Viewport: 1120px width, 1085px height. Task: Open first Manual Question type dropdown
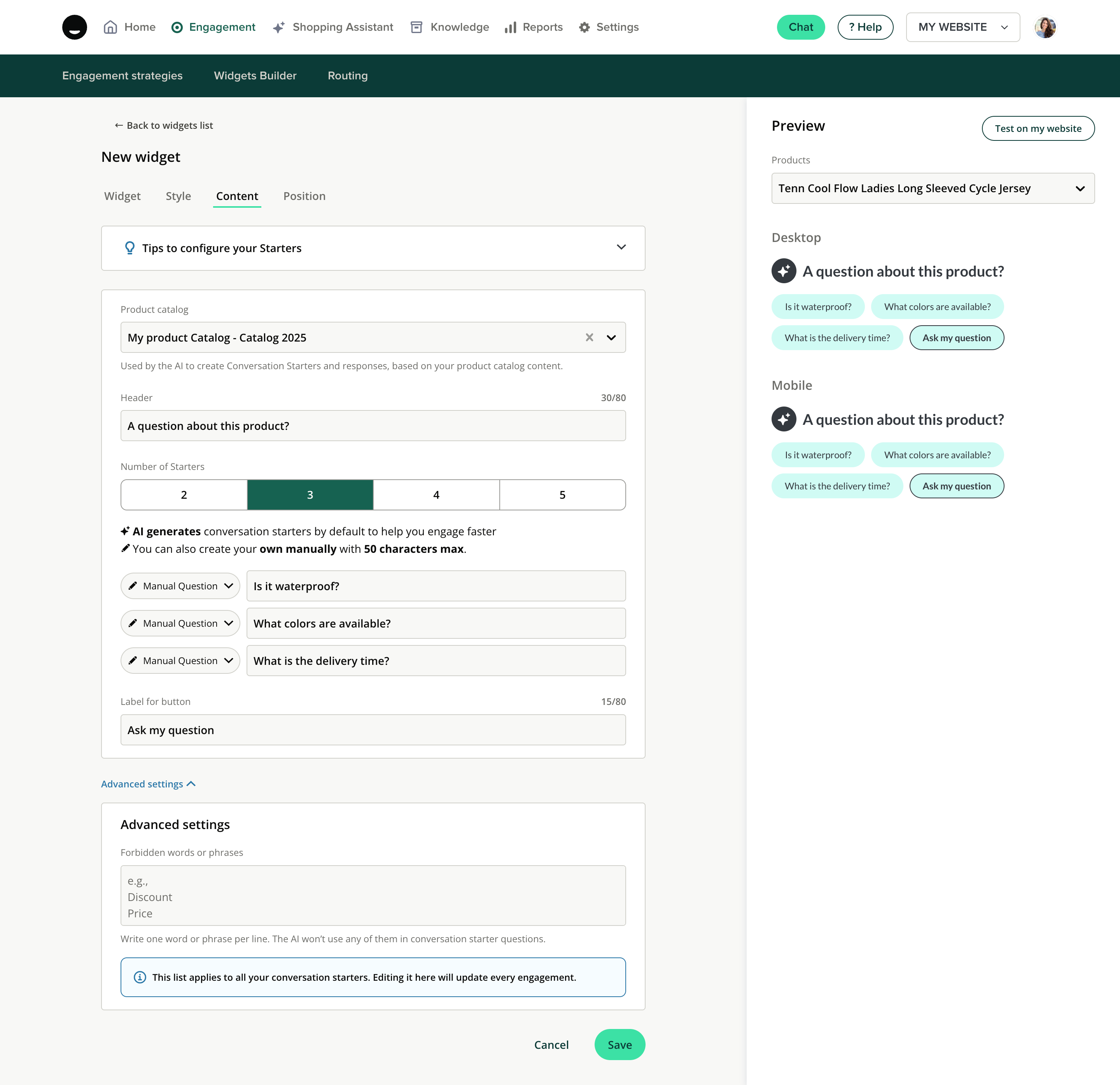point(180,586)
